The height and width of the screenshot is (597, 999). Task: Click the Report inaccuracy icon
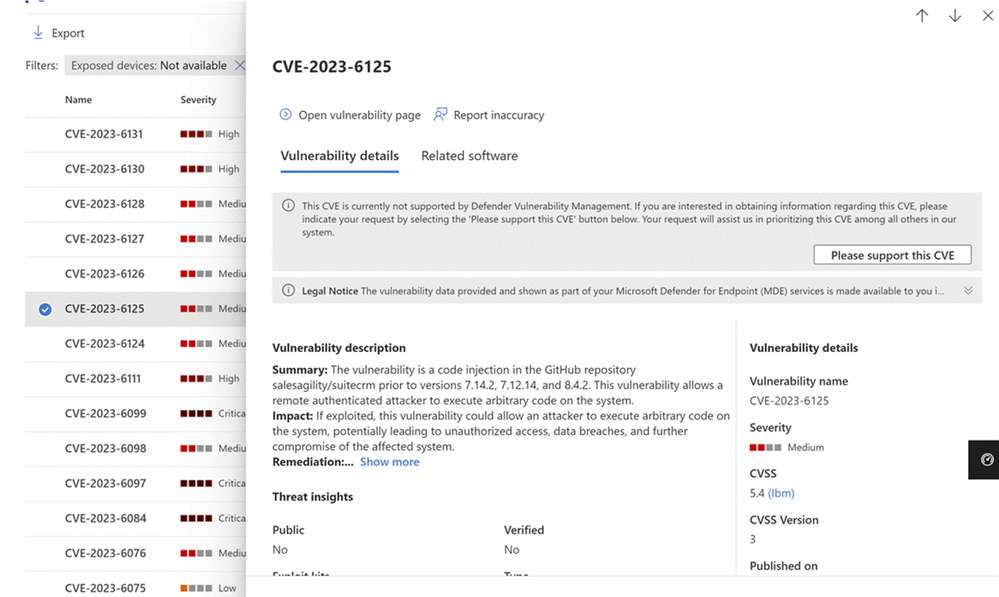point(440,114)
